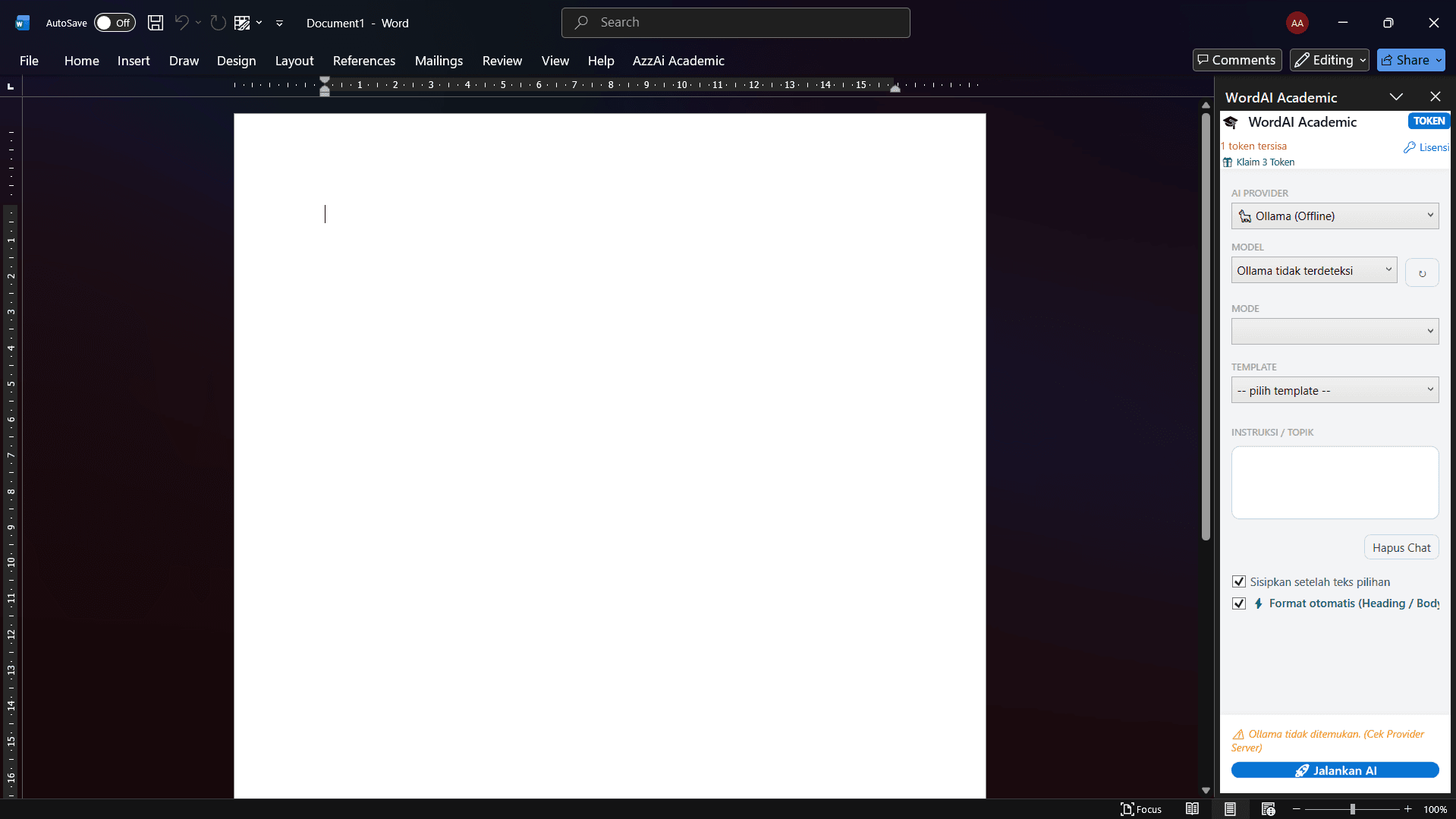Open the AI Provider dropdown
Image resolution: width=1456 pixels, height=819 pixels.
(1335, 216)
